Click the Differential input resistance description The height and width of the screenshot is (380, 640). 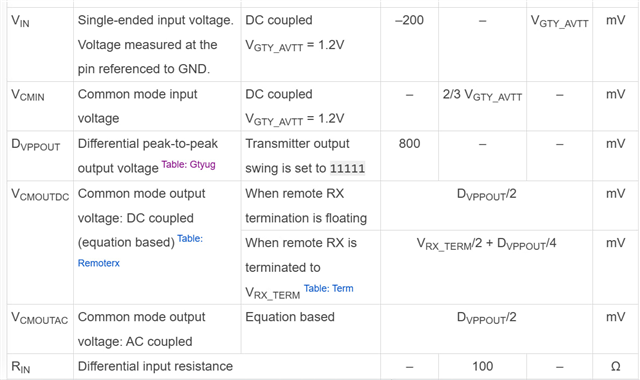point(155,366)
